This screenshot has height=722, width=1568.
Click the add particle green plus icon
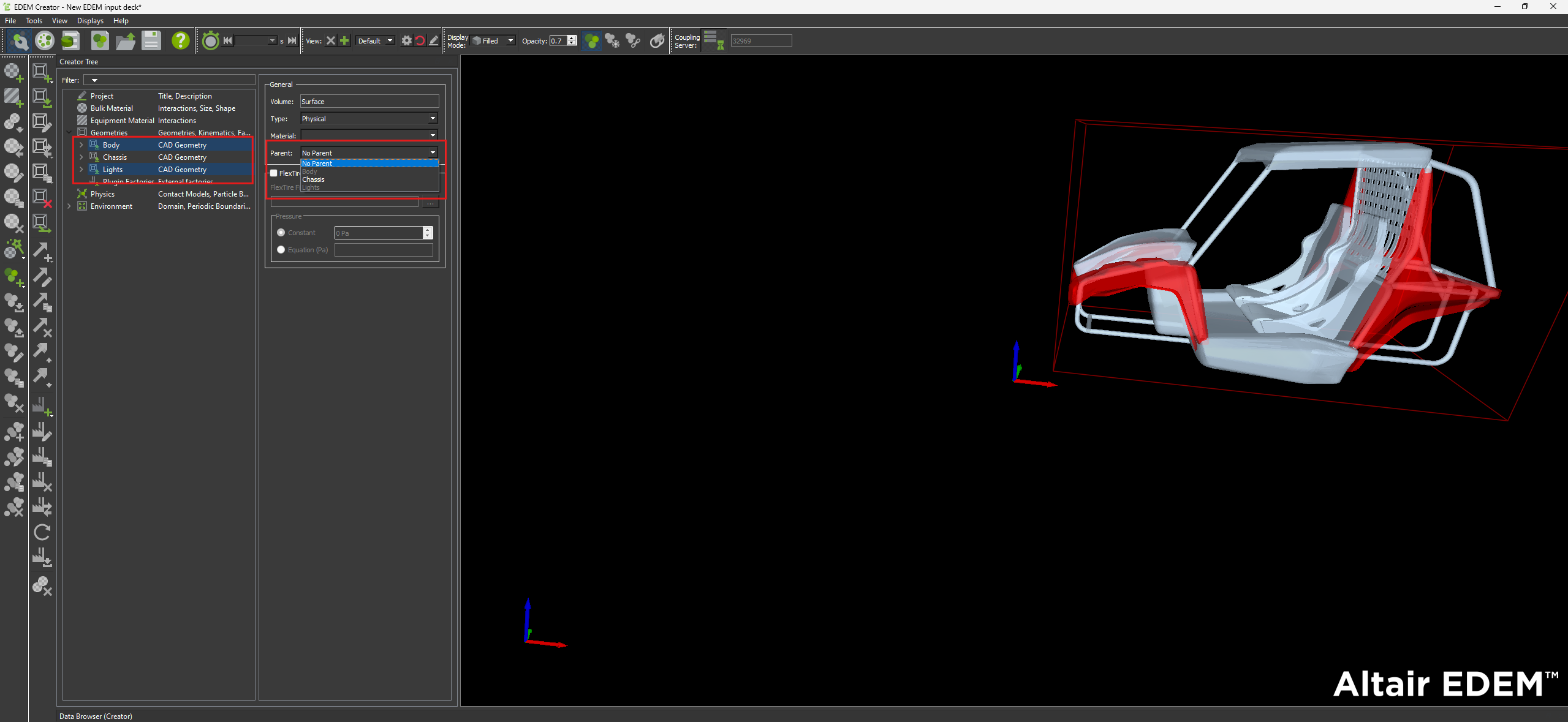click(x=14, y=277)
